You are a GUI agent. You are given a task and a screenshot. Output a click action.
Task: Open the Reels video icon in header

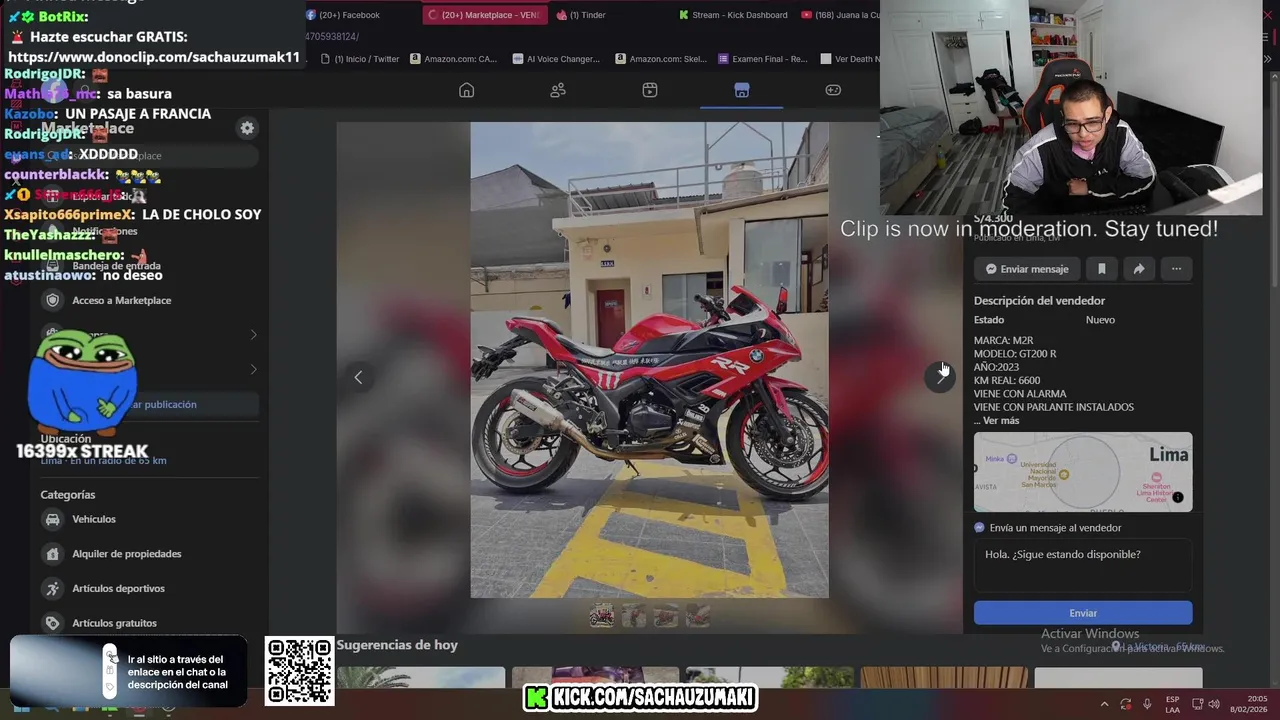click(x=650, y=90)
